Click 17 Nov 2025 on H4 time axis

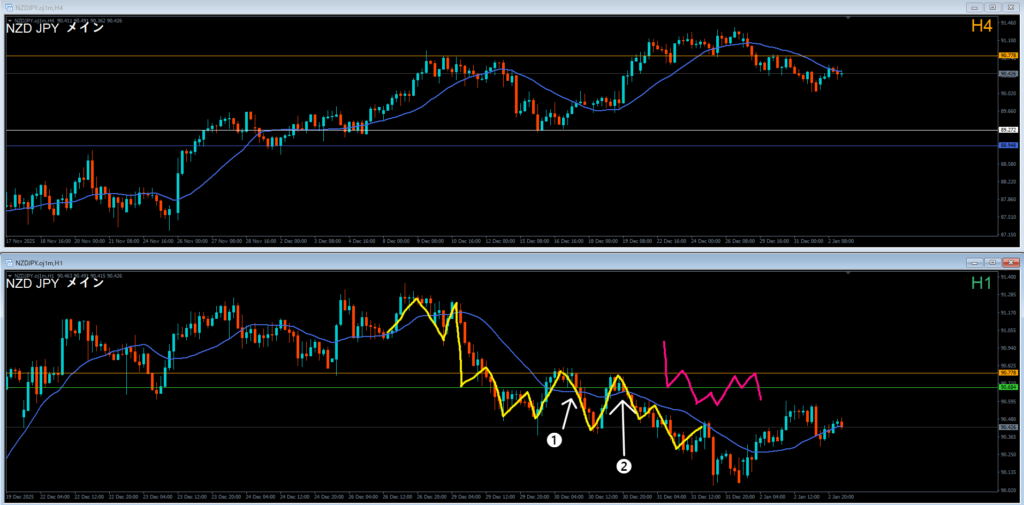18,241
